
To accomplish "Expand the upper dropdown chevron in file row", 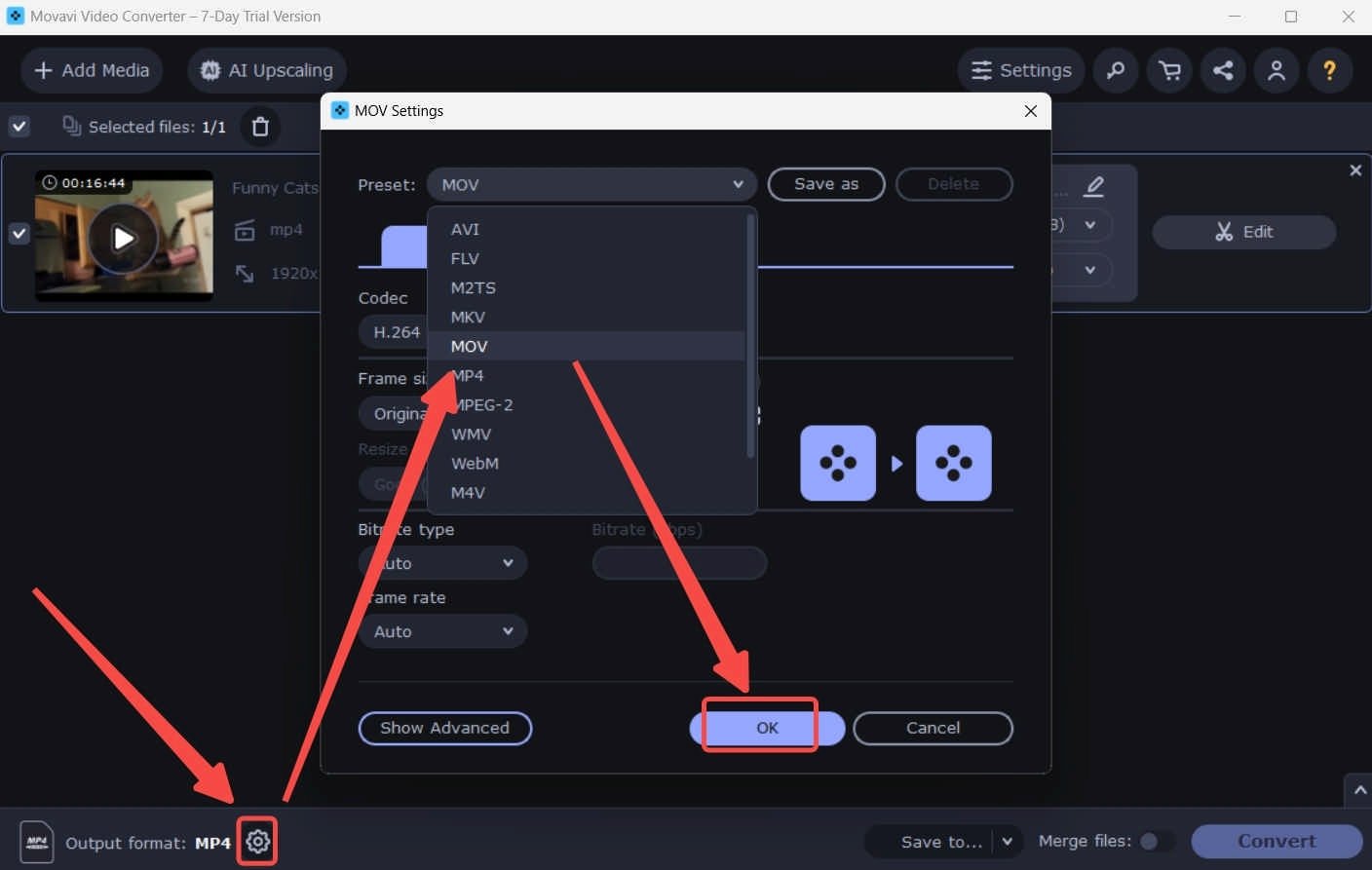I will point(1090,225).
